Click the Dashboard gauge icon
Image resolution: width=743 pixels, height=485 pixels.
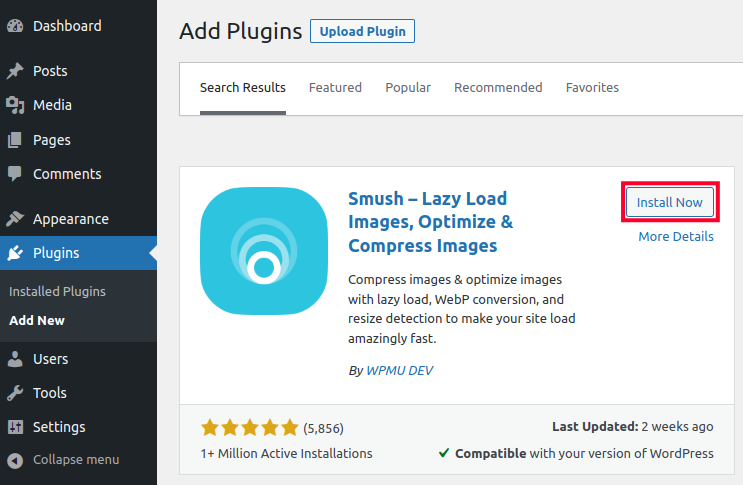coord(15,26)
